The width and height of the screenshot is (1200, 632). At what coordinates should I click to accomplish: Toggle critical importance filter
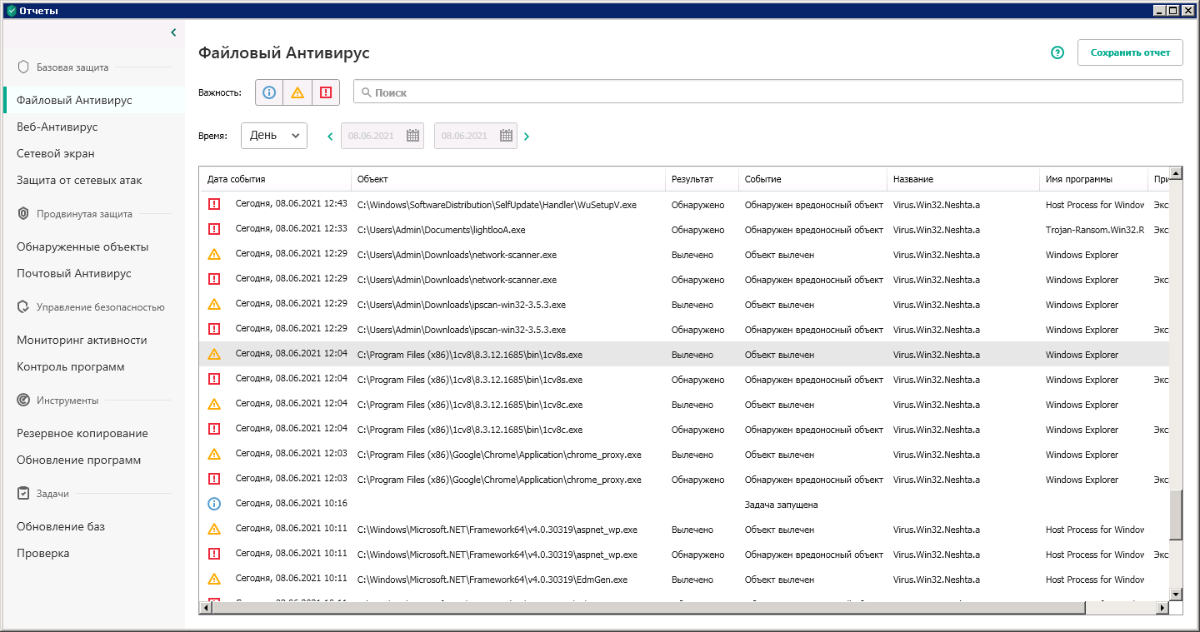(325, 92)
